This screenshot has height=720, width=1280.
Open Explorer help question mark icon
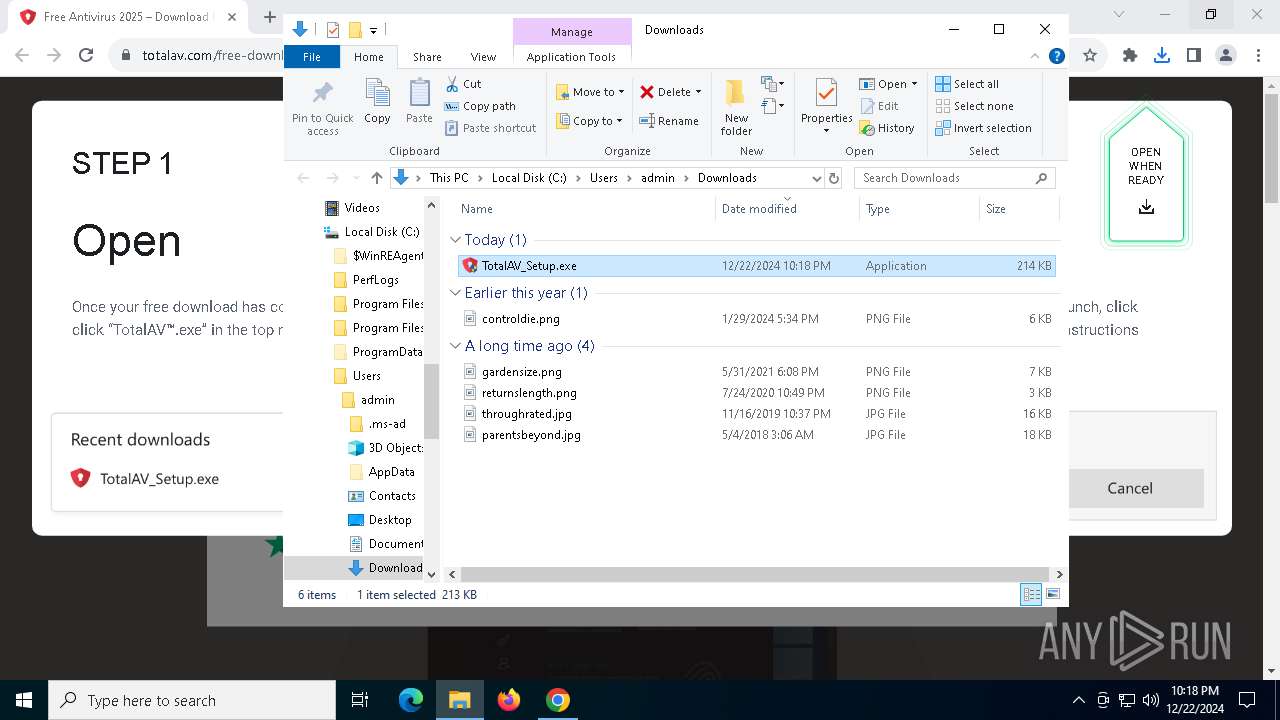click(1056, 57)
